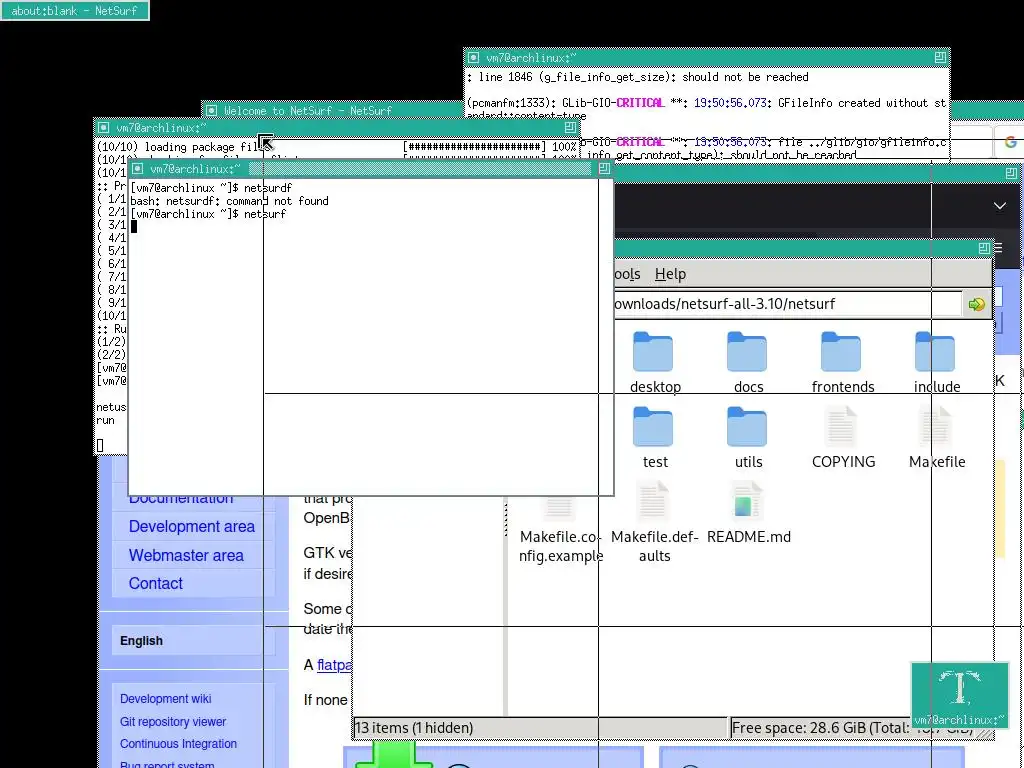
Task: Select the about:blank - NetSurf window label
Action: (74, 10)
